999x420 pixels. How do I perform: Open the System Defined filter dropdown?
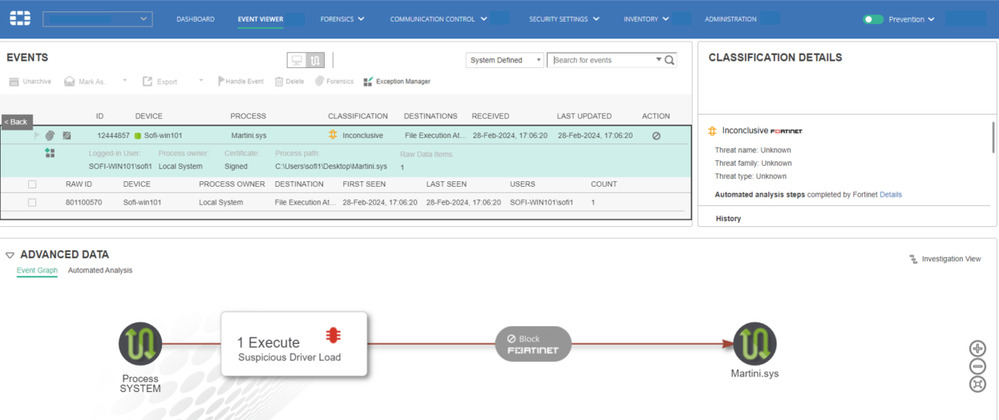[x=505, y=60]
